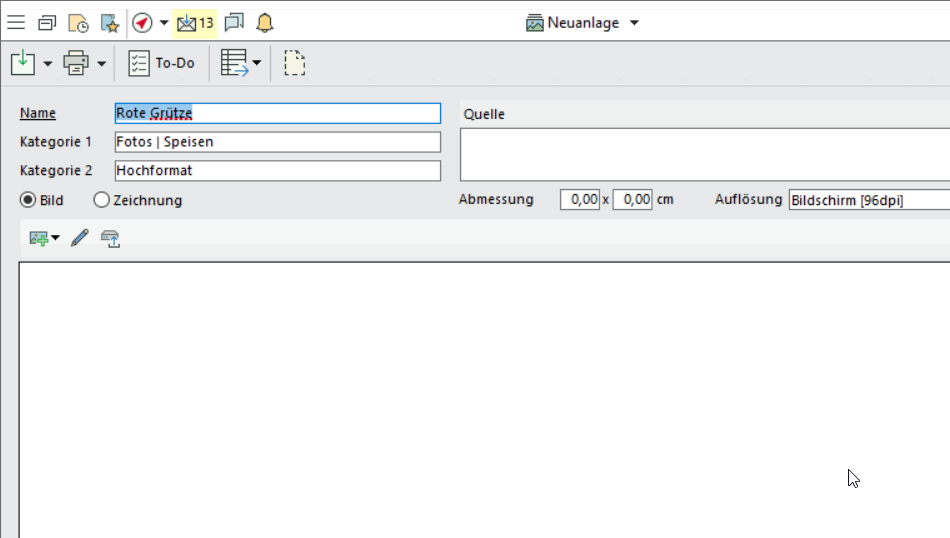Viewport: 950px width, 538px height.
Task: Open the inbox showing 13 messages
Action: (194, 22)
